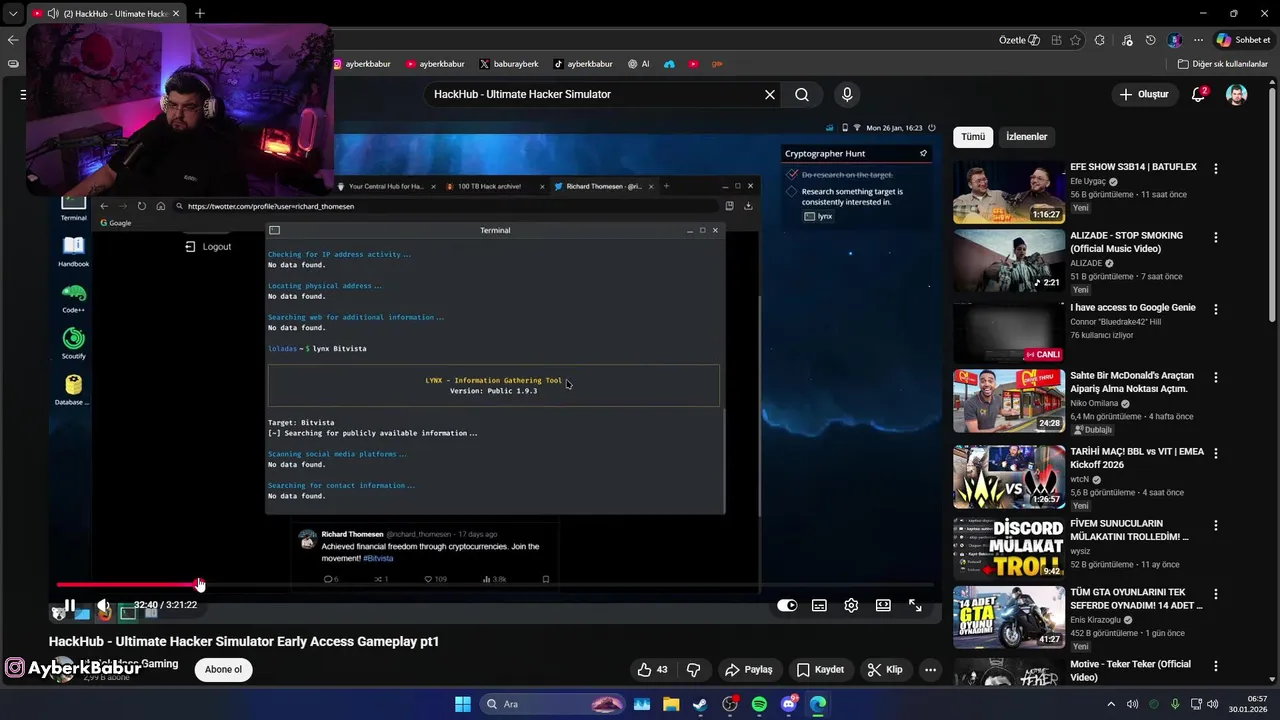The height and width of the screenshot is (720, 1280).
Task: Open options for Sahte Bir McDonald's video
Action: coord(1216,378)
